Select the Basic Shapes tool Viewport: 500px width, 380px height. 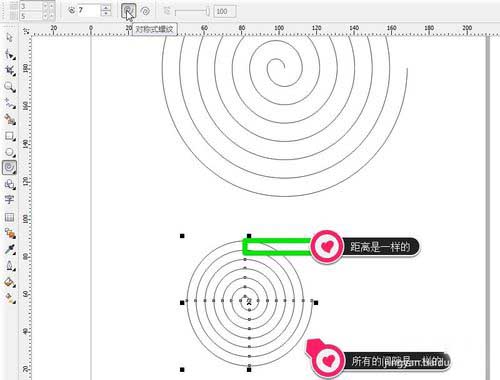click(x=9, y=184)
